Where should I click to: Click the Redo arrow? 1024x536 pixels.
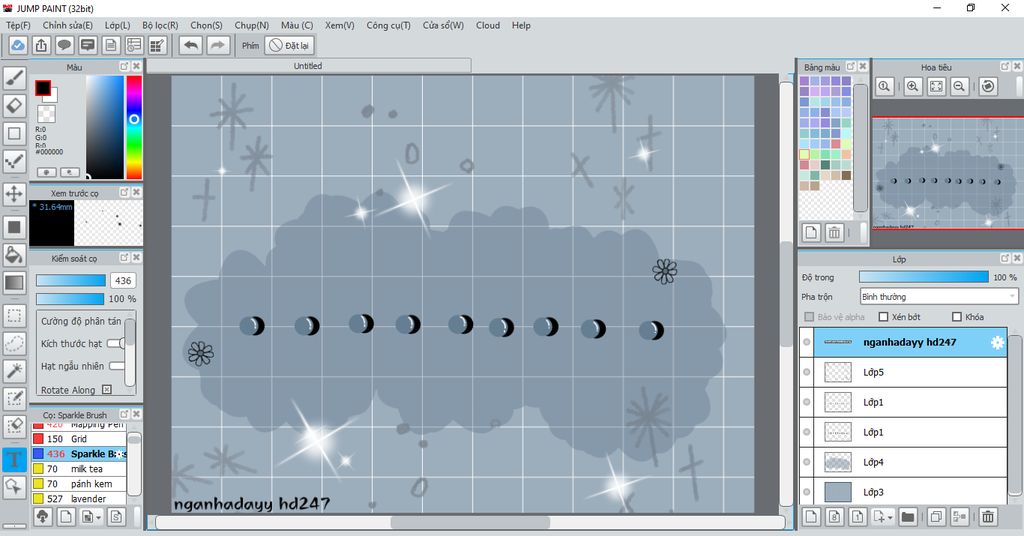click(218, 46)
